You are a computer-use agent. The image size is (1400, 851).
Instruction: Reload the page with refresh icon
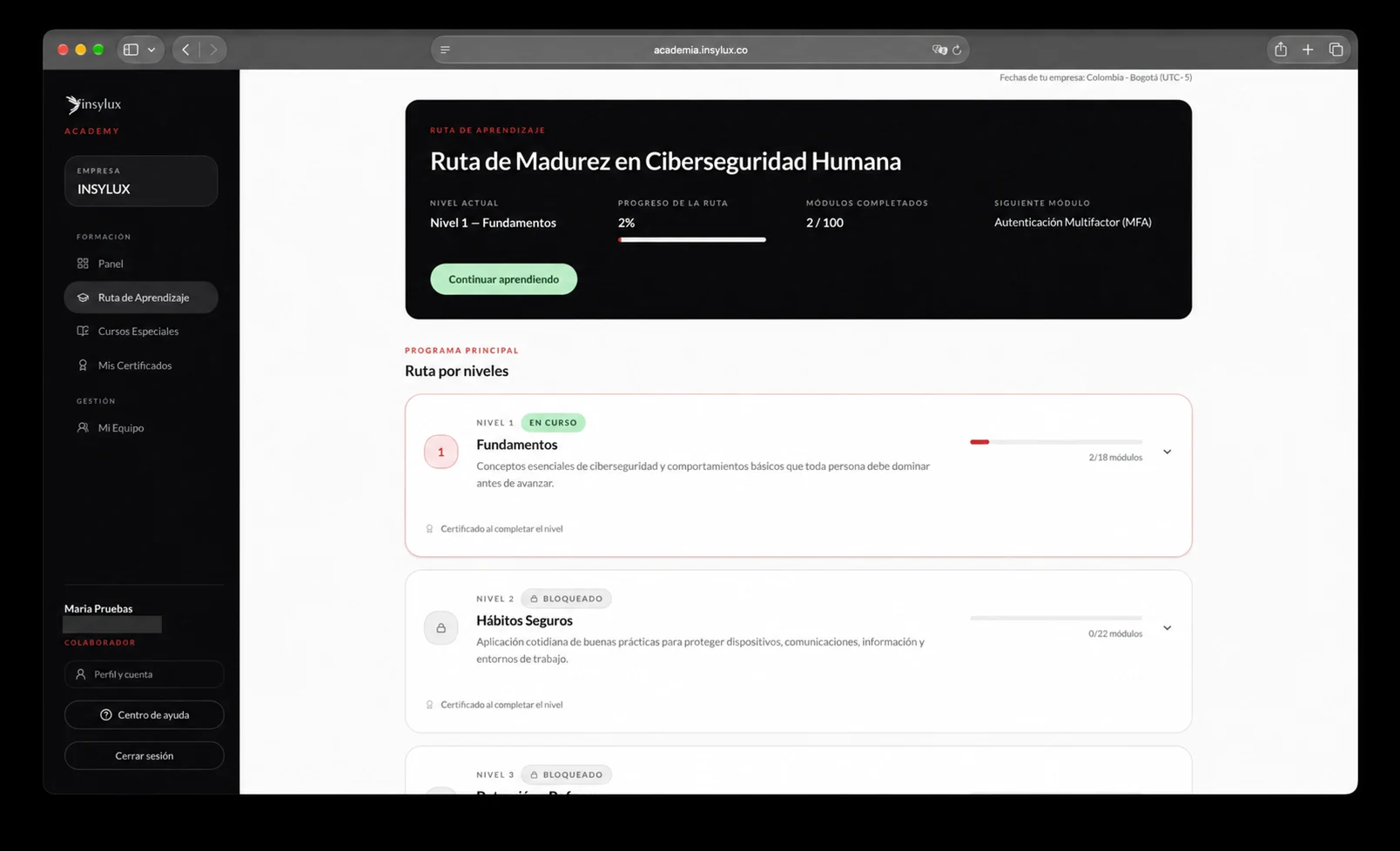pos(956,50)
